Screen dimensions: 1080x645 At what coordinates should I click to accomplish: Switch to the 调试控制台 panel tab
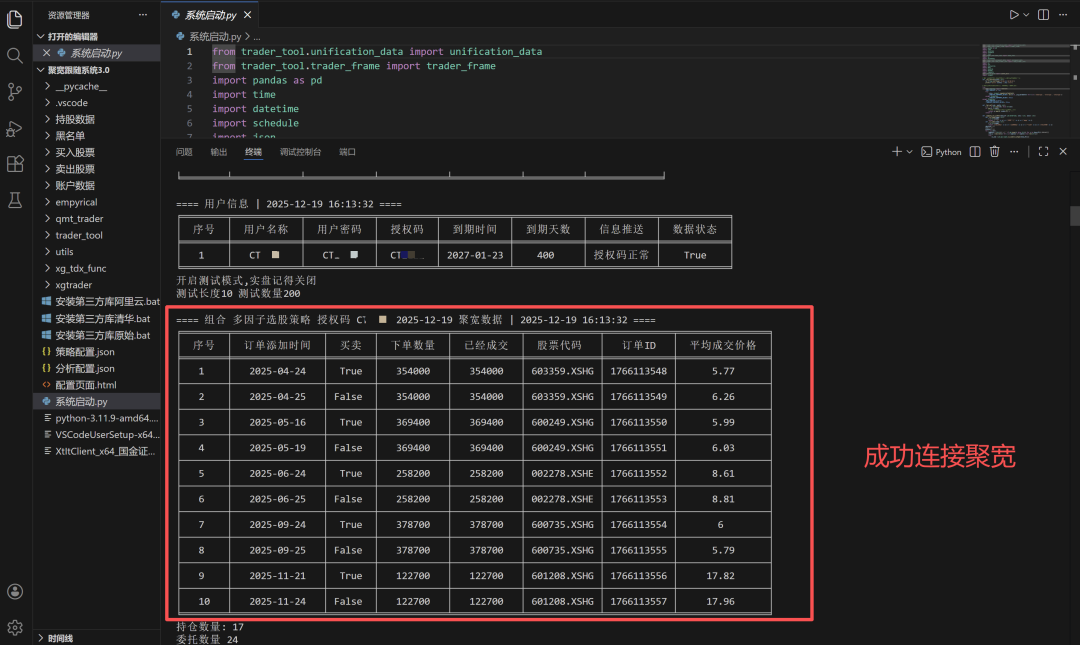point(300,152)
